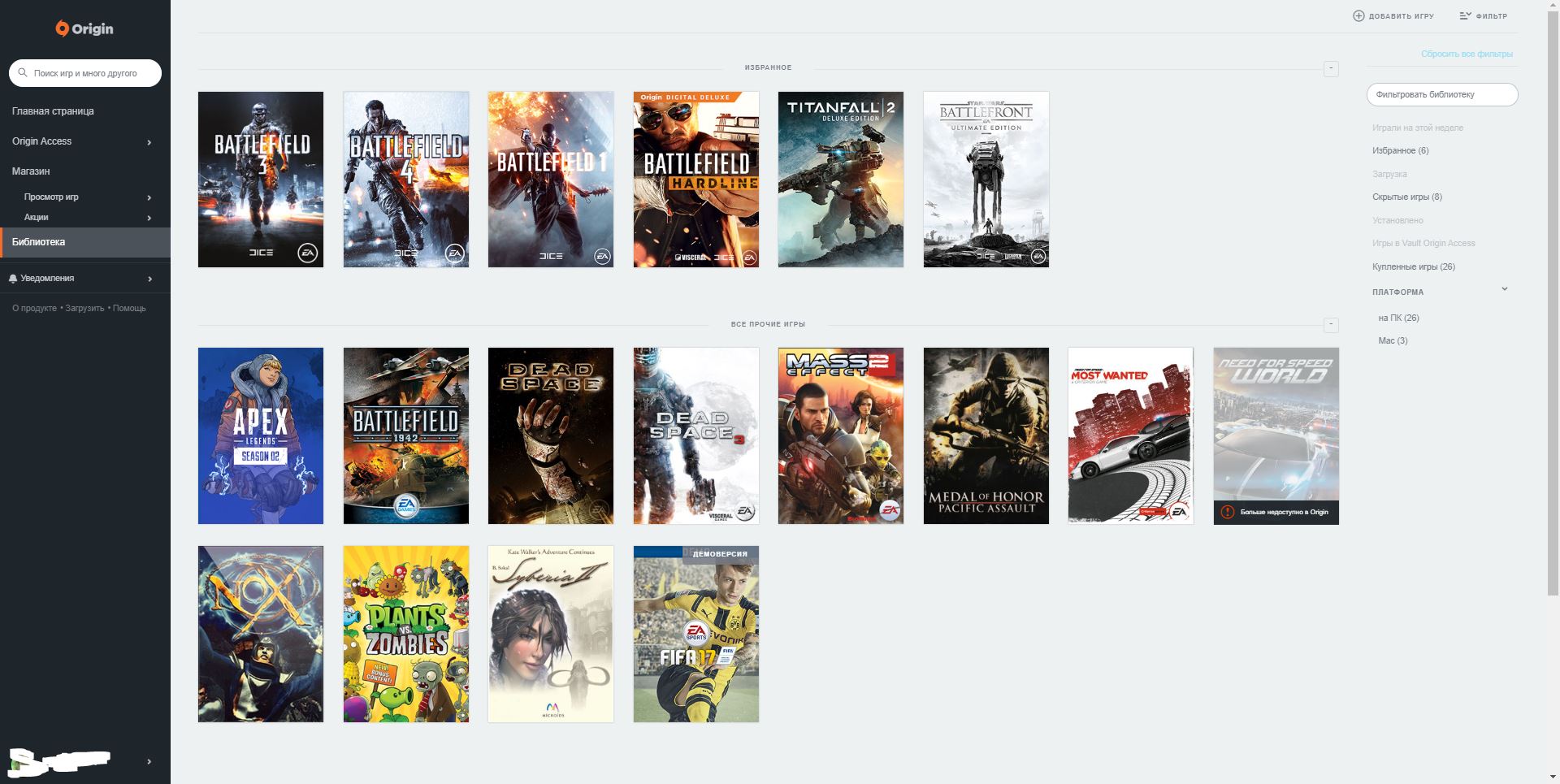1560x784 pixels.
Task: Collapse the Избранное section
Action: 1331,69
